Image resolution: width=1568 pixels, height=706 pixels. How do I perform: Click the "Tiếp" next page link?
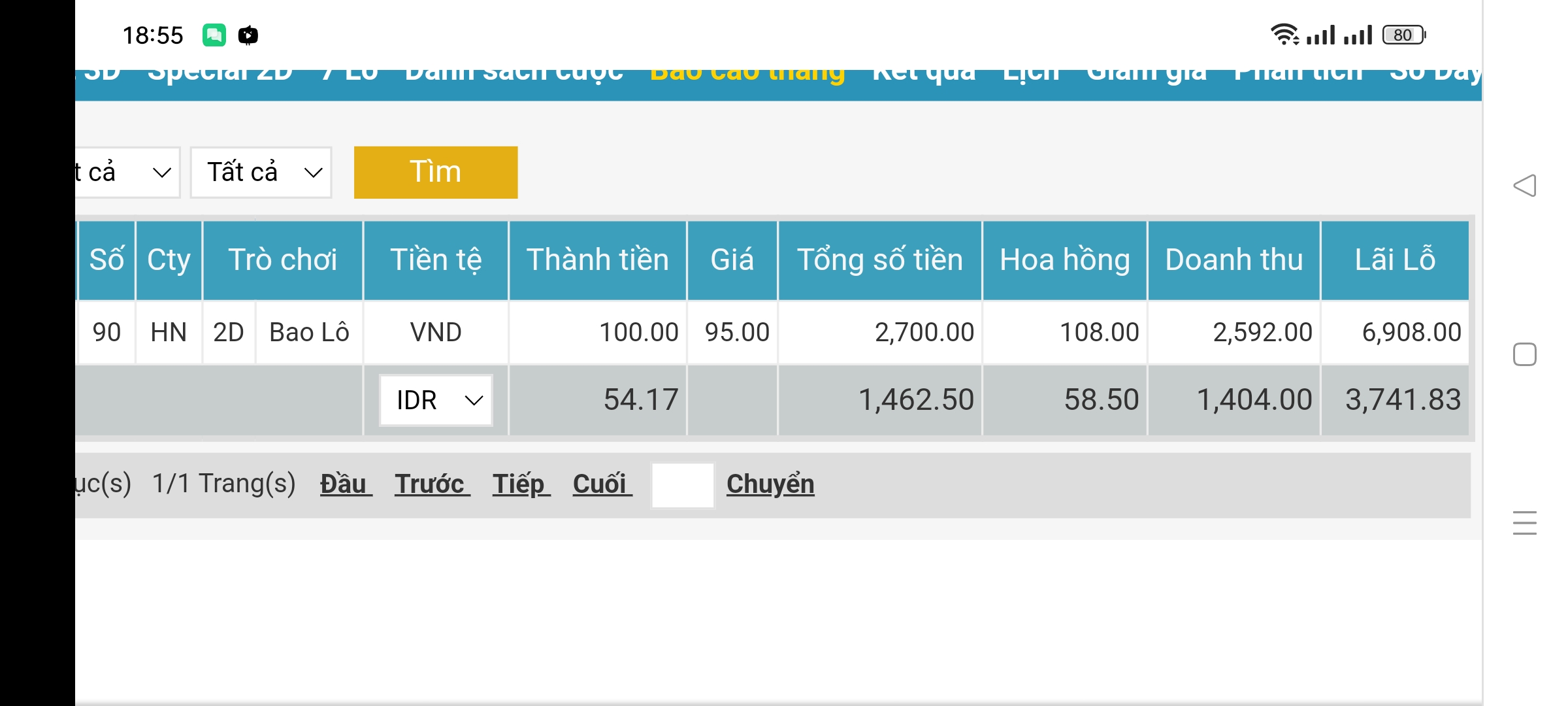click(521, 484)
